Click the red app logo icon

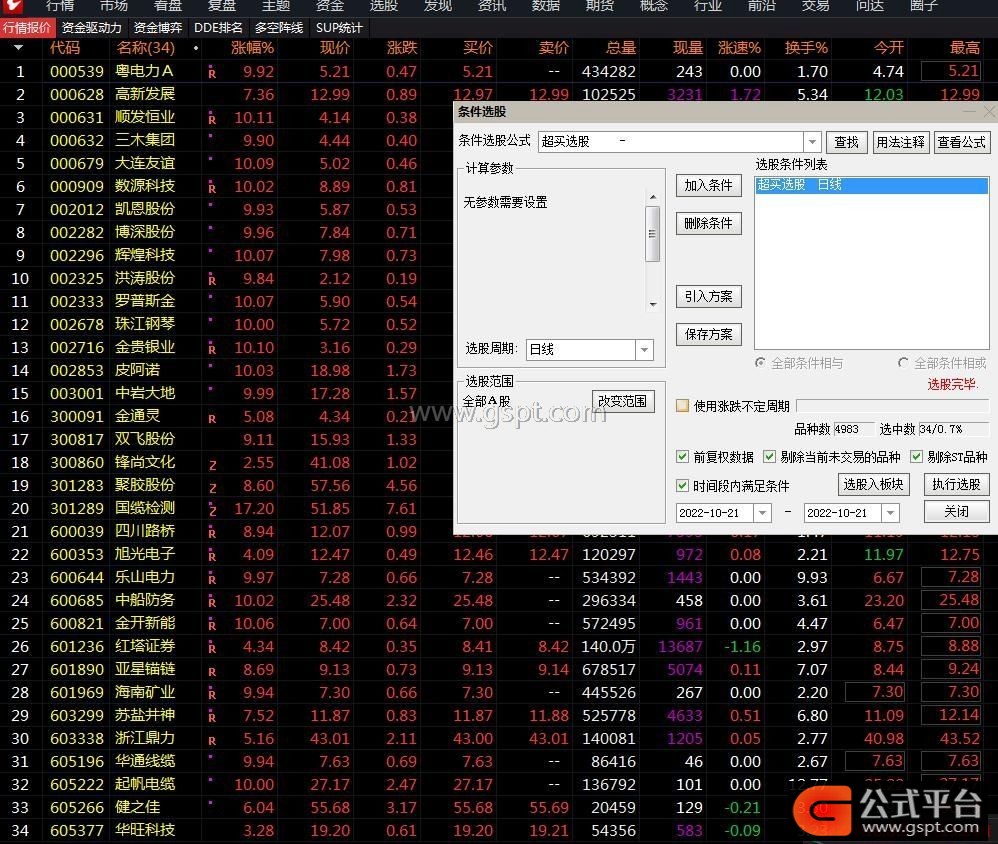[13, 6]
